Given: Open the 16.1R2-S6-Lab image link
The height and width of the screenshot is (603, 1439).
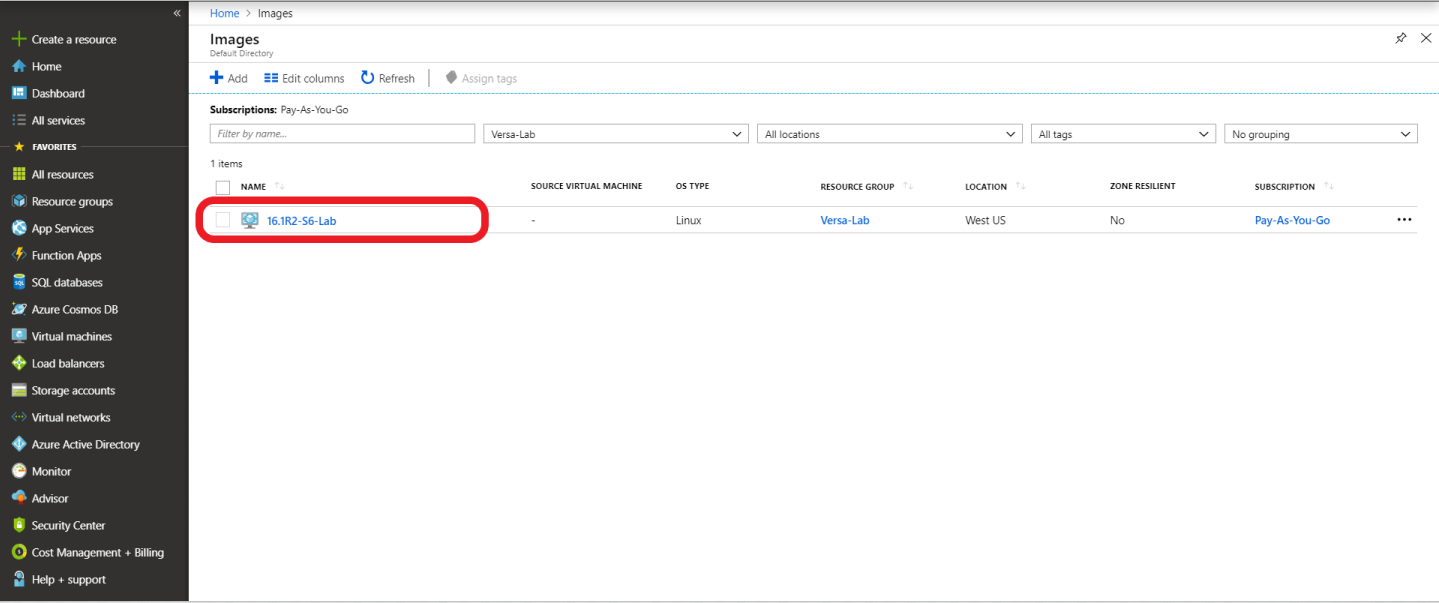Looking at the screenshot, I should click(301, 220).
